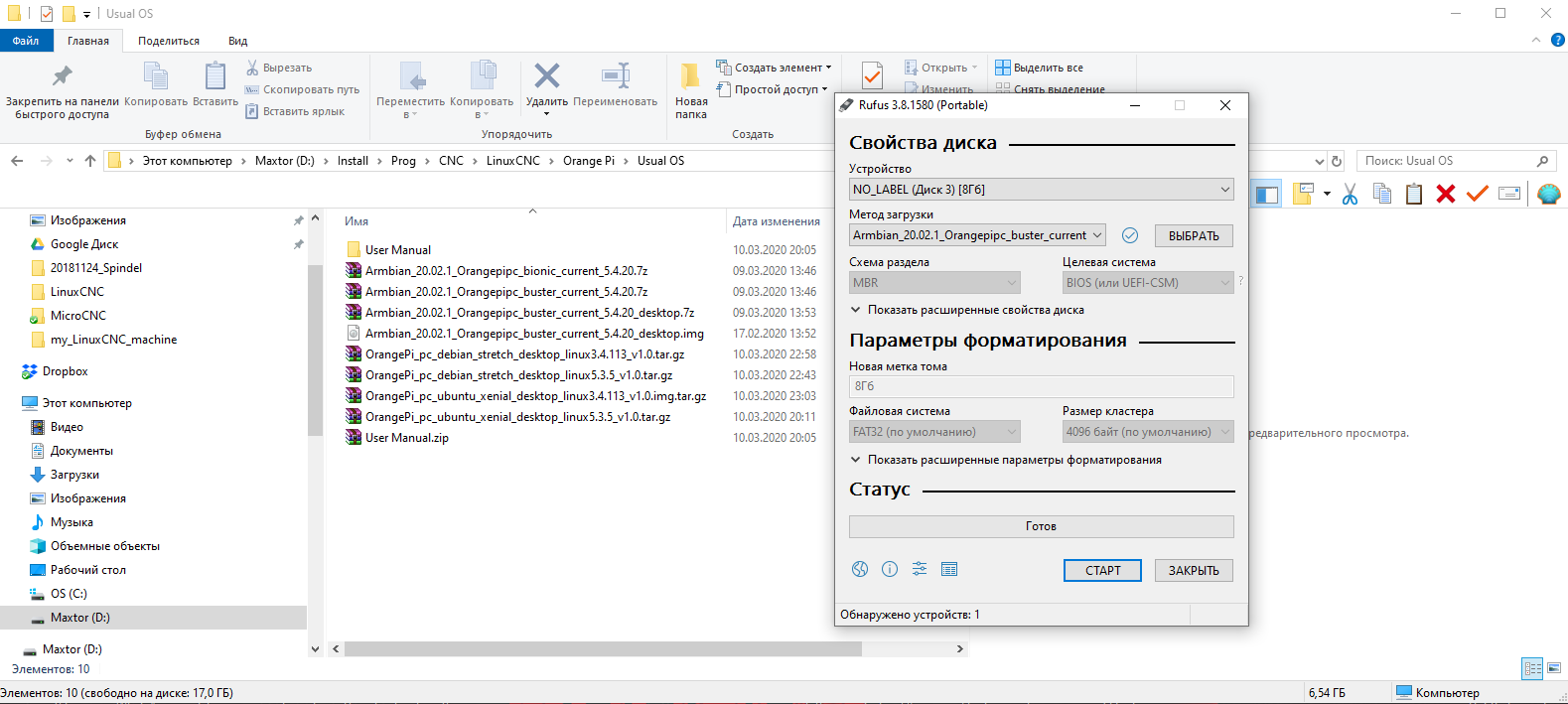The height and width of the screenshot is (704, 1568).
Task: Open the Create item (Создать элемент) dropdown
Action: tap(774, 68)
